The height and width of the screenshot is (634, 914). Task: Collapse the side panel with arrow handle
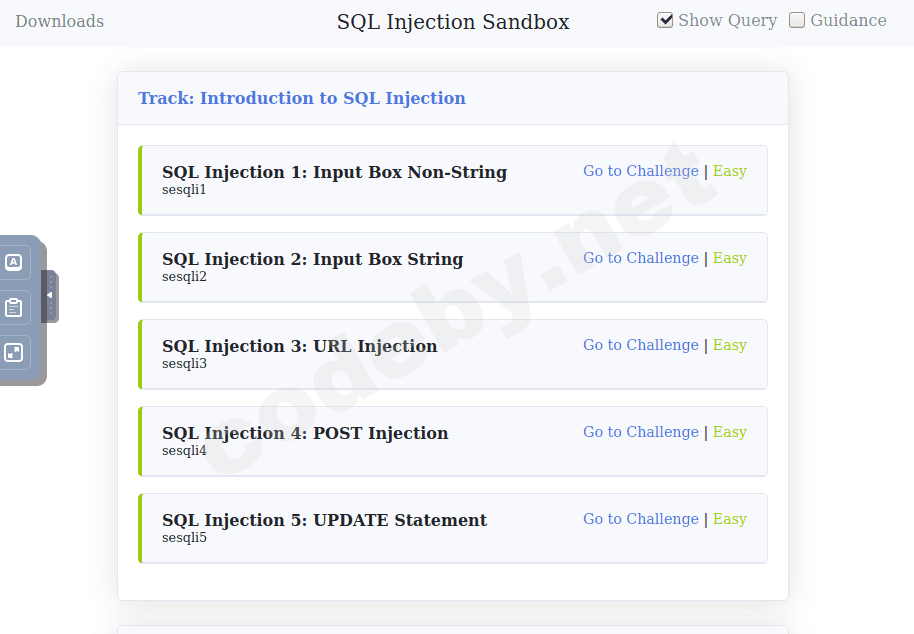[x=50, y=296]
